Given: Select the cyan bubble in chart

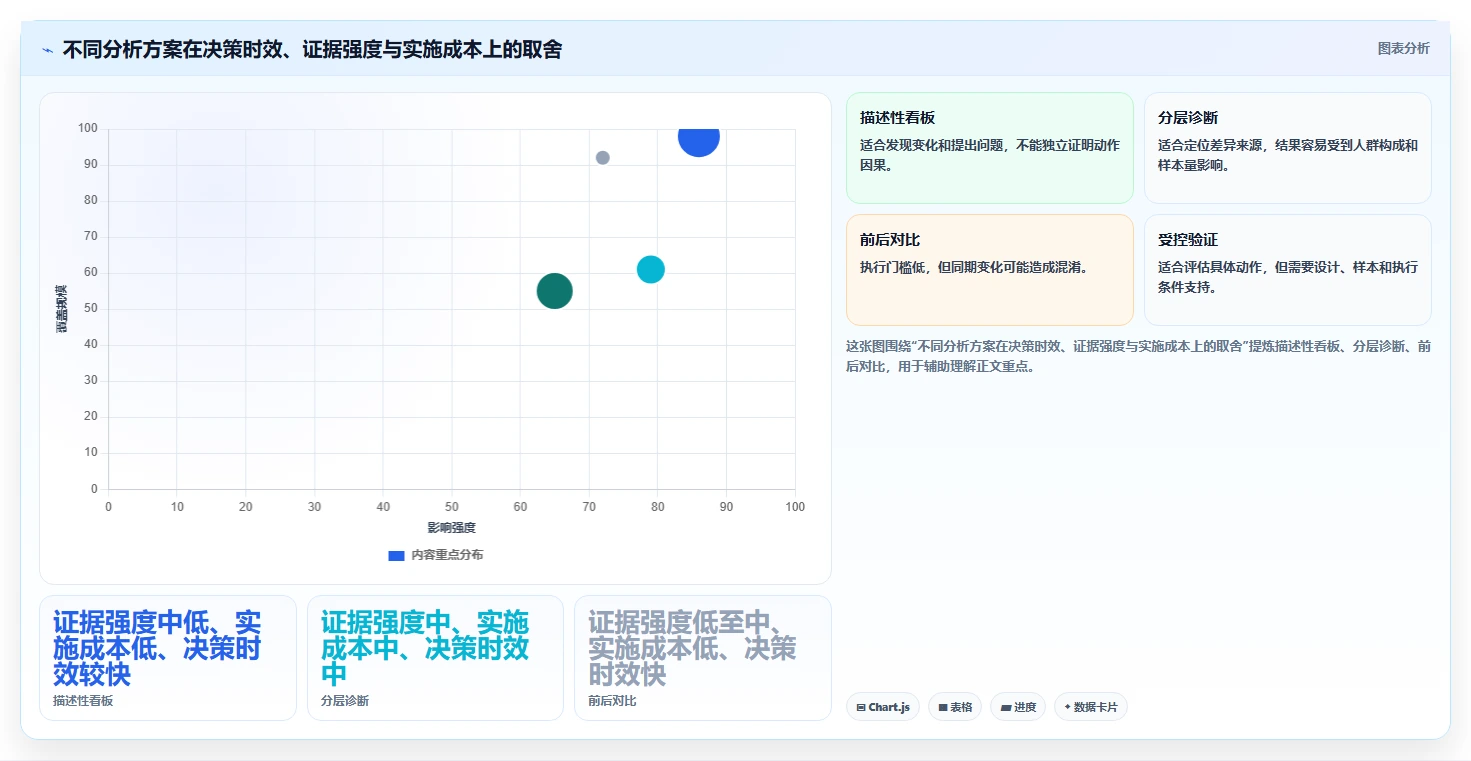Looking at the screenshot, I should (651, 269).
